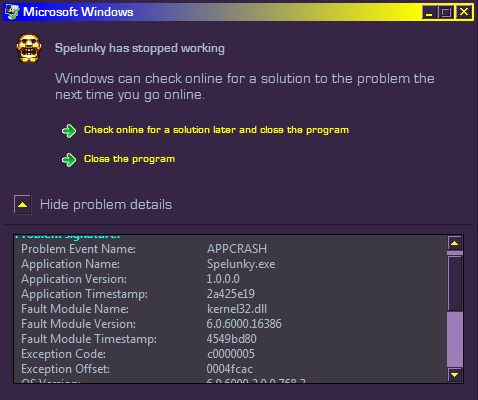Screen dimensions: 478x400
Task: Choose Check online for a solution later link
Action: pyautogui.click(x=216, y=130)
